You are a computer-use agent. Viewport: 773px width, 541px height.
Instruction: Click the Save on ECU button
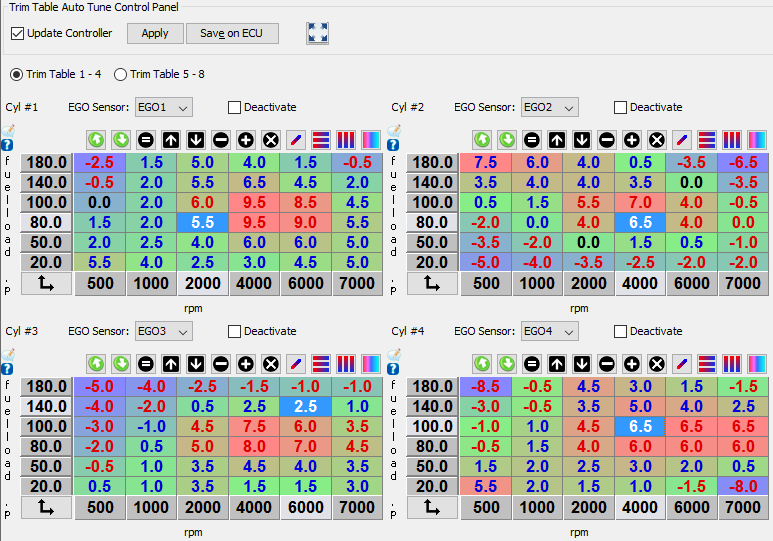(x=232, y=33)
